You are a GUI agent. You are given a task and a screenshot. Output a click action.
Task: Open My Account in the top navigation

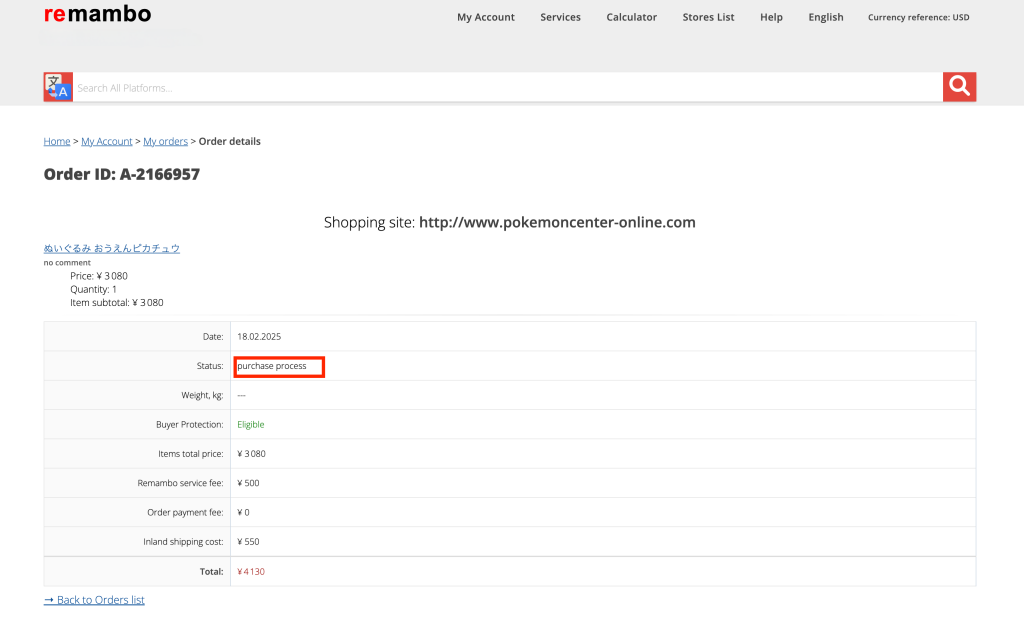click(485, 17)
